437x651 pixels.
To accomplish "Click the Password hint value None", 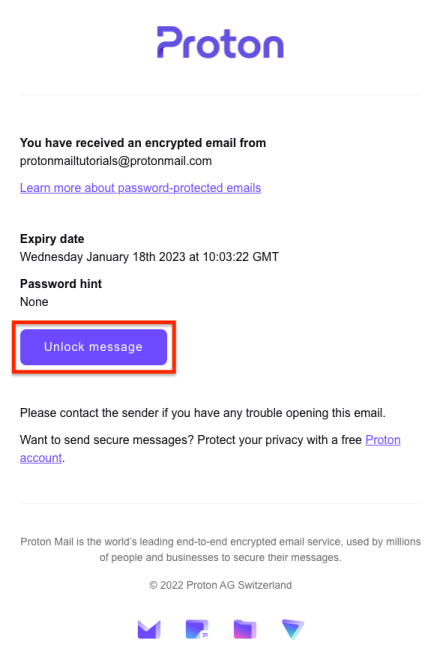I will coord(34,302).
